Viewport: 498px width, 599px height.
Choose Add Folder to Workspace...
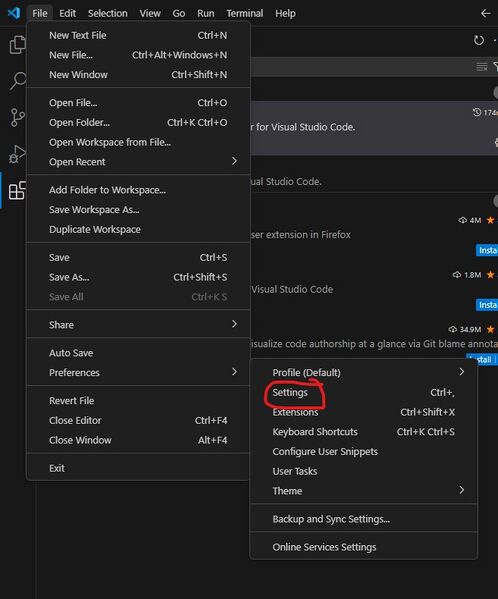point(138,190)
